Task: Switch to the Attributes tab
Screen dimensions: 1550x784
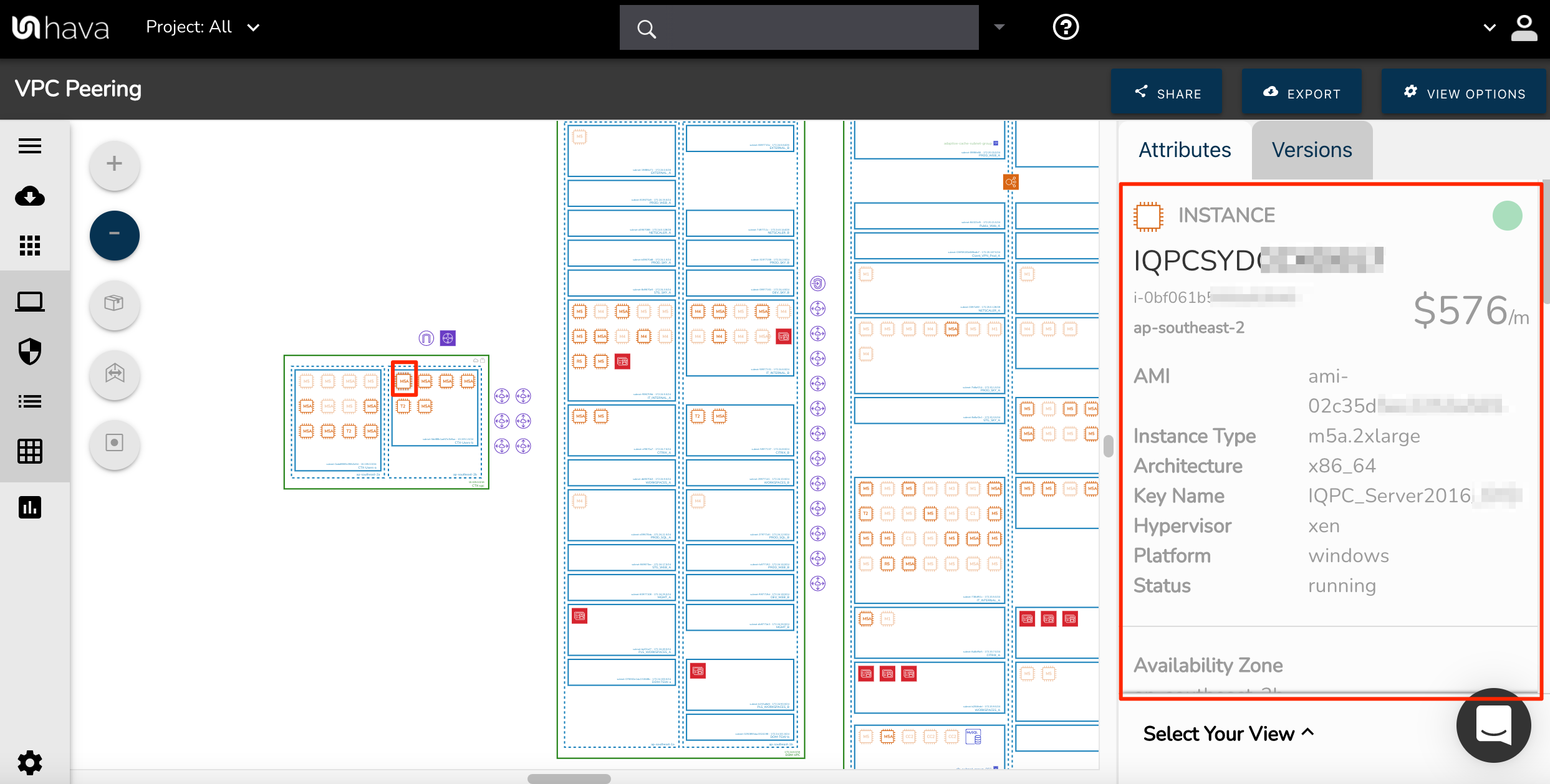Action: coord(1185,150)
